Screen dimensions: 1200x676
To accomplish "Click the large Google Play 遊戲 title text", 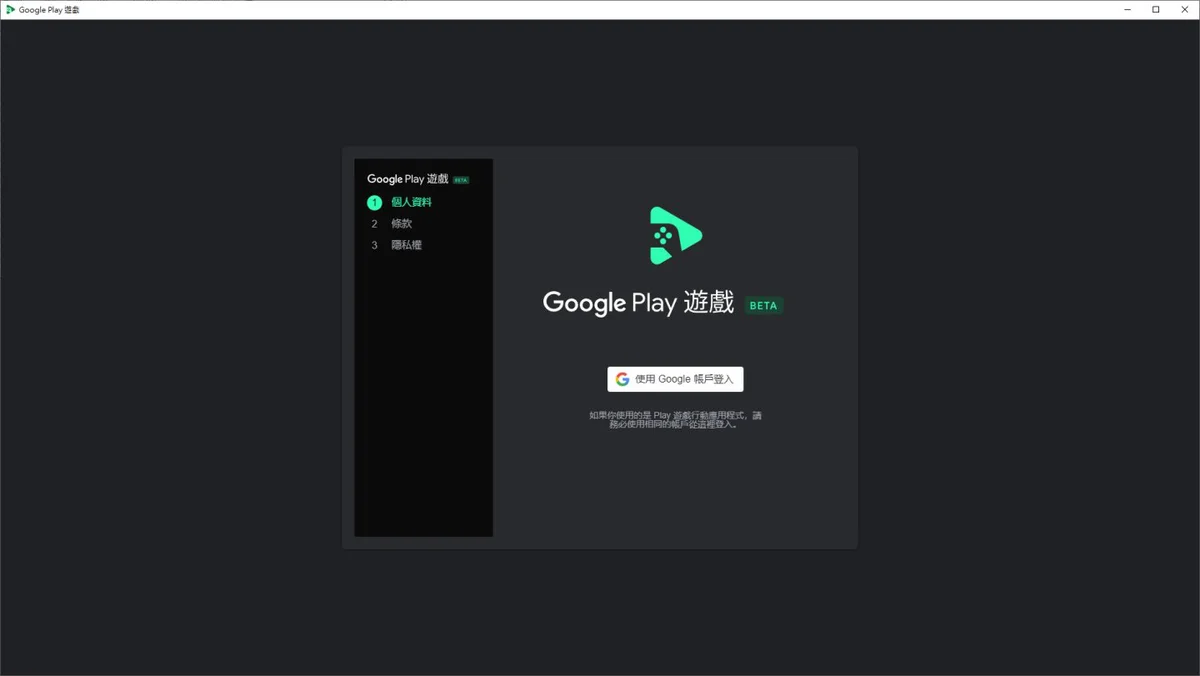I will pos(639,303).
